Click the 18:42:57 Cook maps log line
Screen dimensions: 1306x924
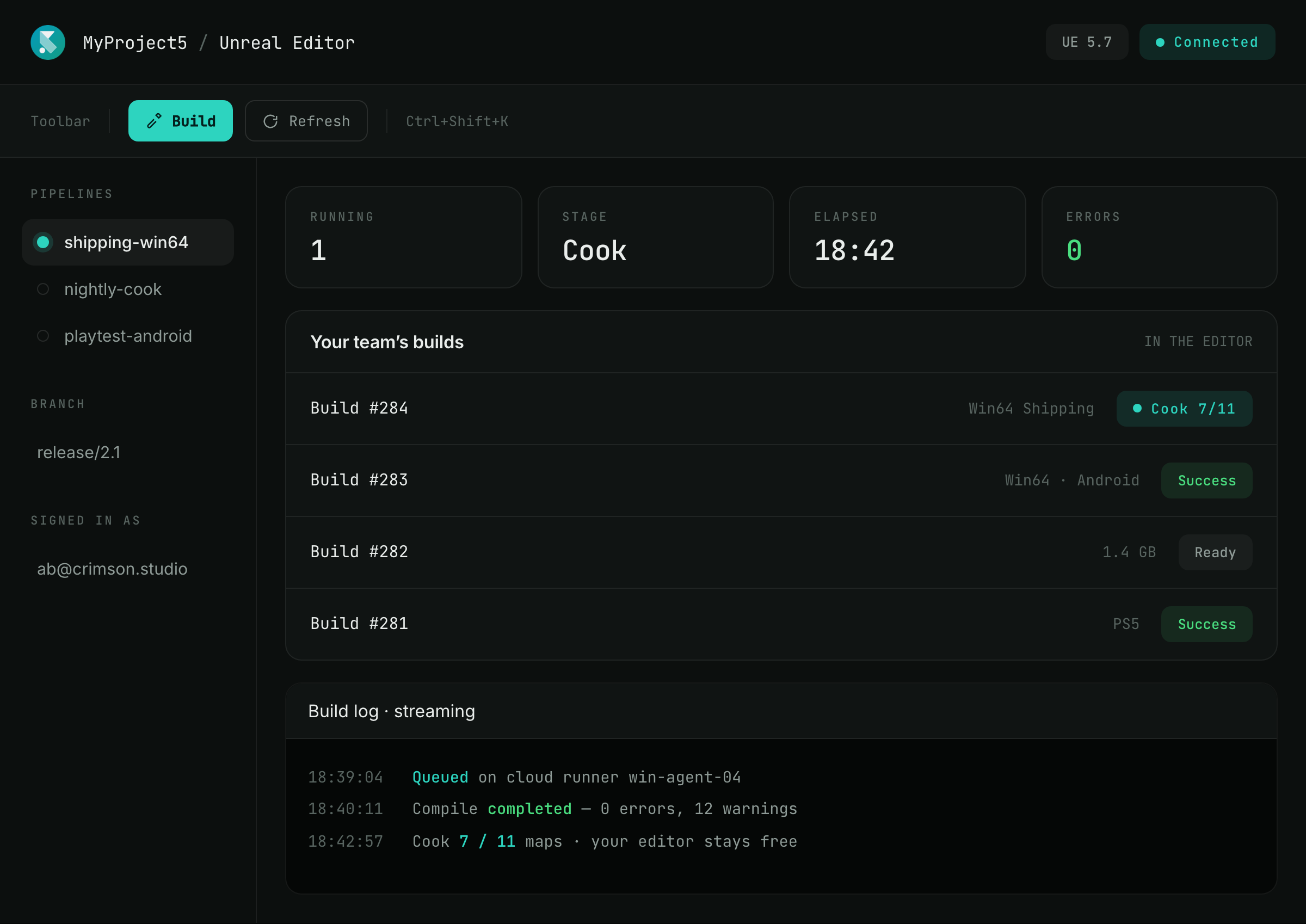tap(552, 841)
